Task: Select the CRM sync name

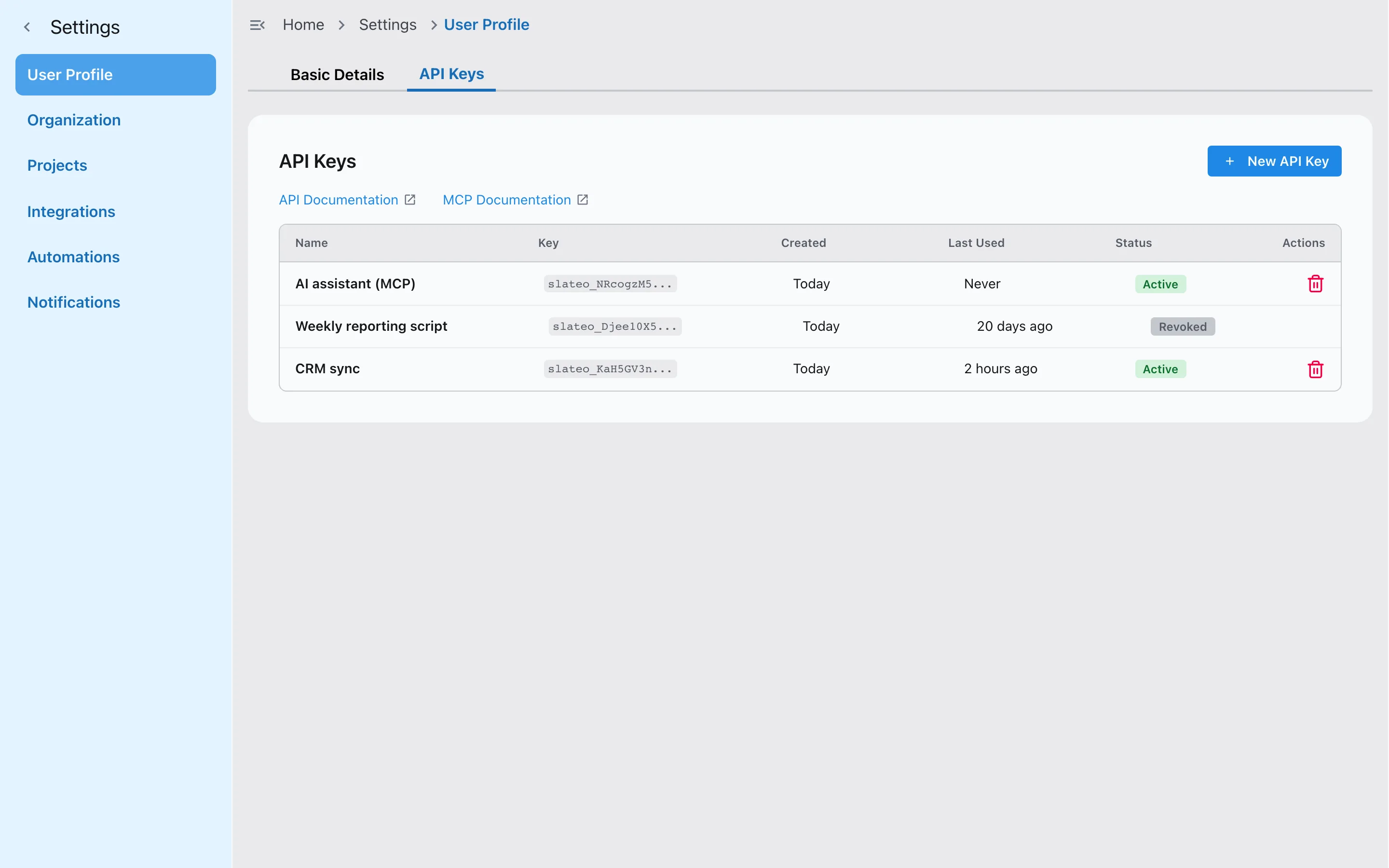Action: click(x=328, y=368)
